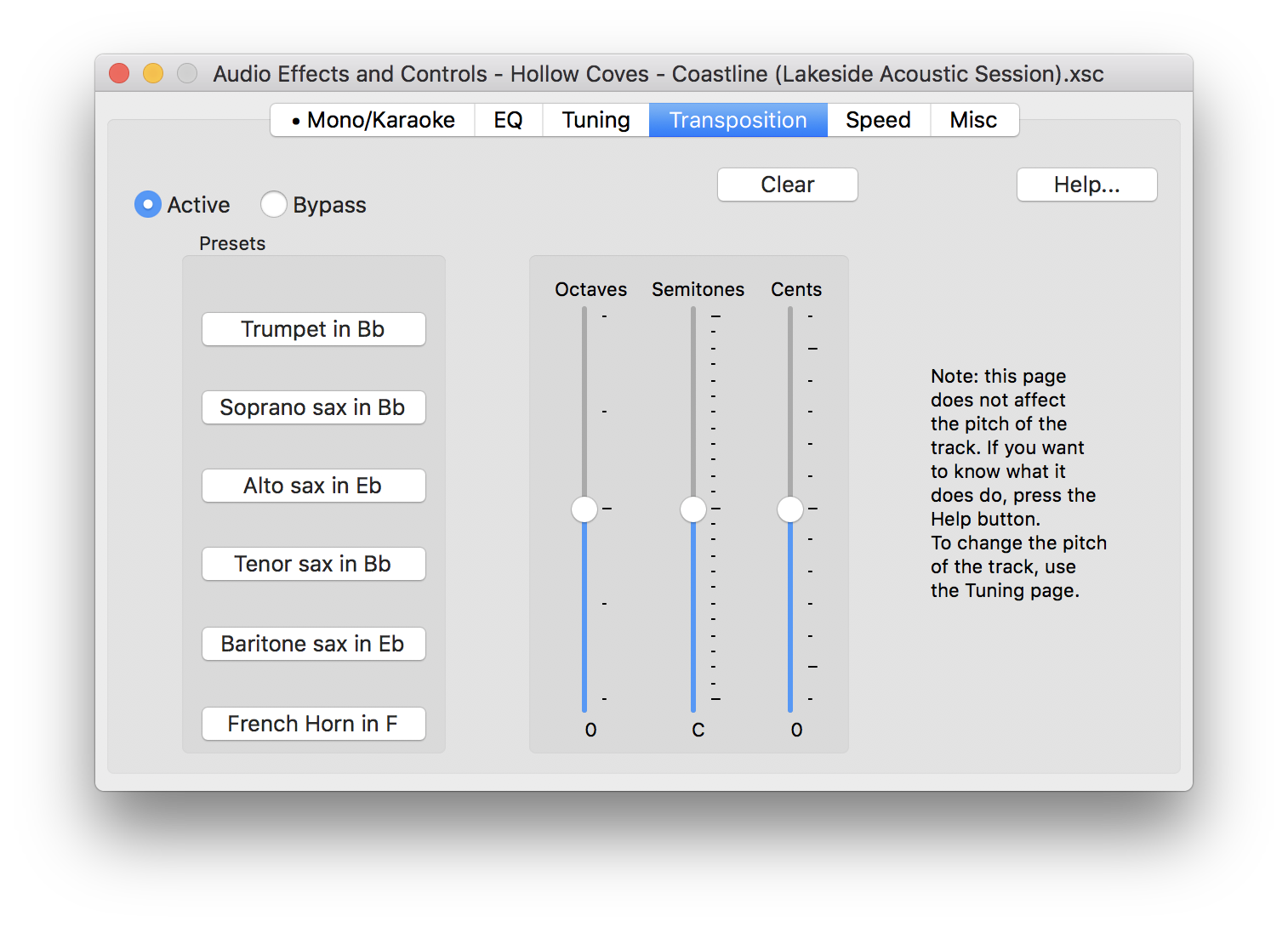Minimize the Audio Effects window
This screenshot has height=927, width=1288.
tap(153, 74)
